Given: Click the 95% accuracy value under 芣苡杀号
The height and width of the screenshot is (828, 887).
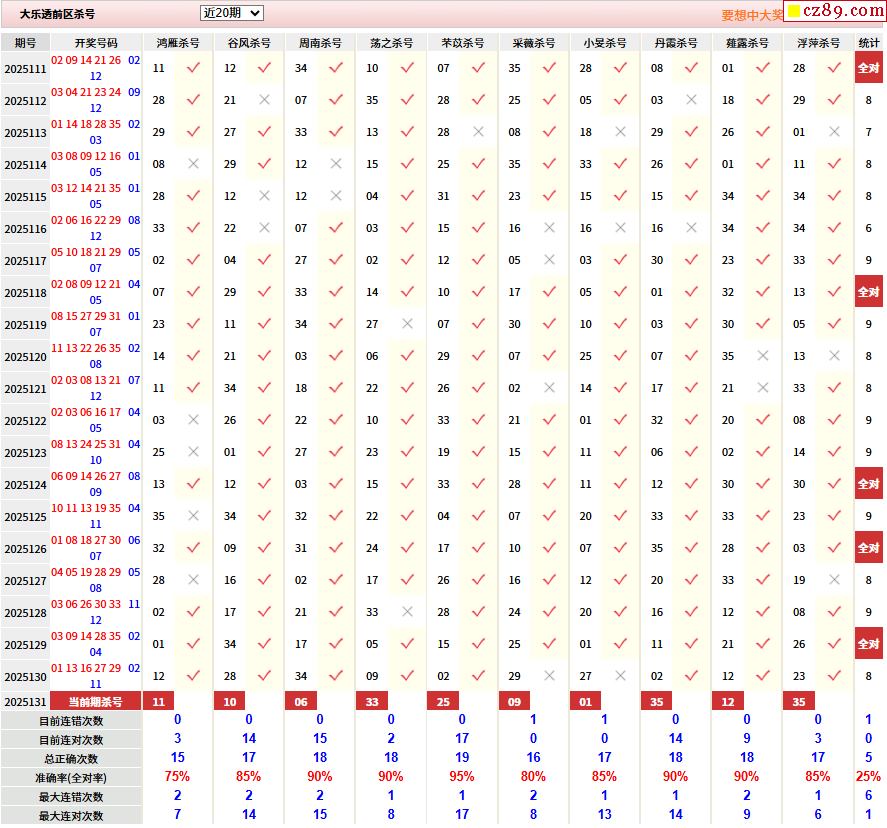Looking at the screenshot, I should pyautogui.click(x=461, y=777).
